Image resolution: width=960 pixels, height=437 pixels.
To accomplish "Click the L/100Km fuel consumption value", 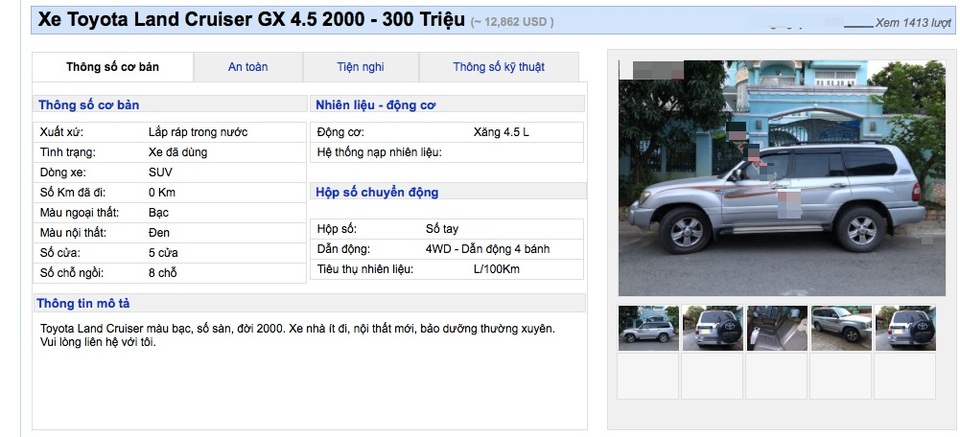I will pos(497,269).
